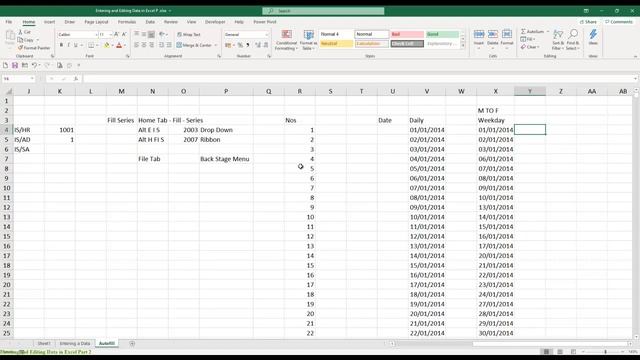Toggle top vertical alignment
Viewport: 640px width, 360px height.
(x=136, y=34)
